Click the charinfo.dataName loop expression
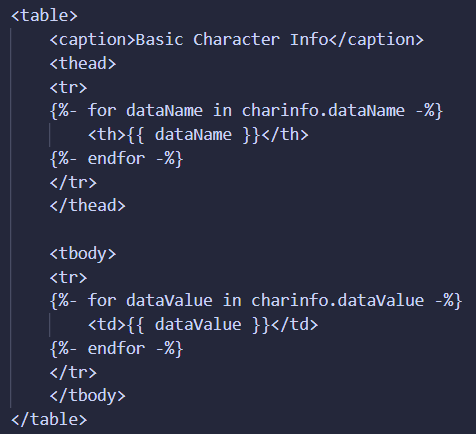The width and height of the screenshot is (476, 434). click(x=323, y=110)
